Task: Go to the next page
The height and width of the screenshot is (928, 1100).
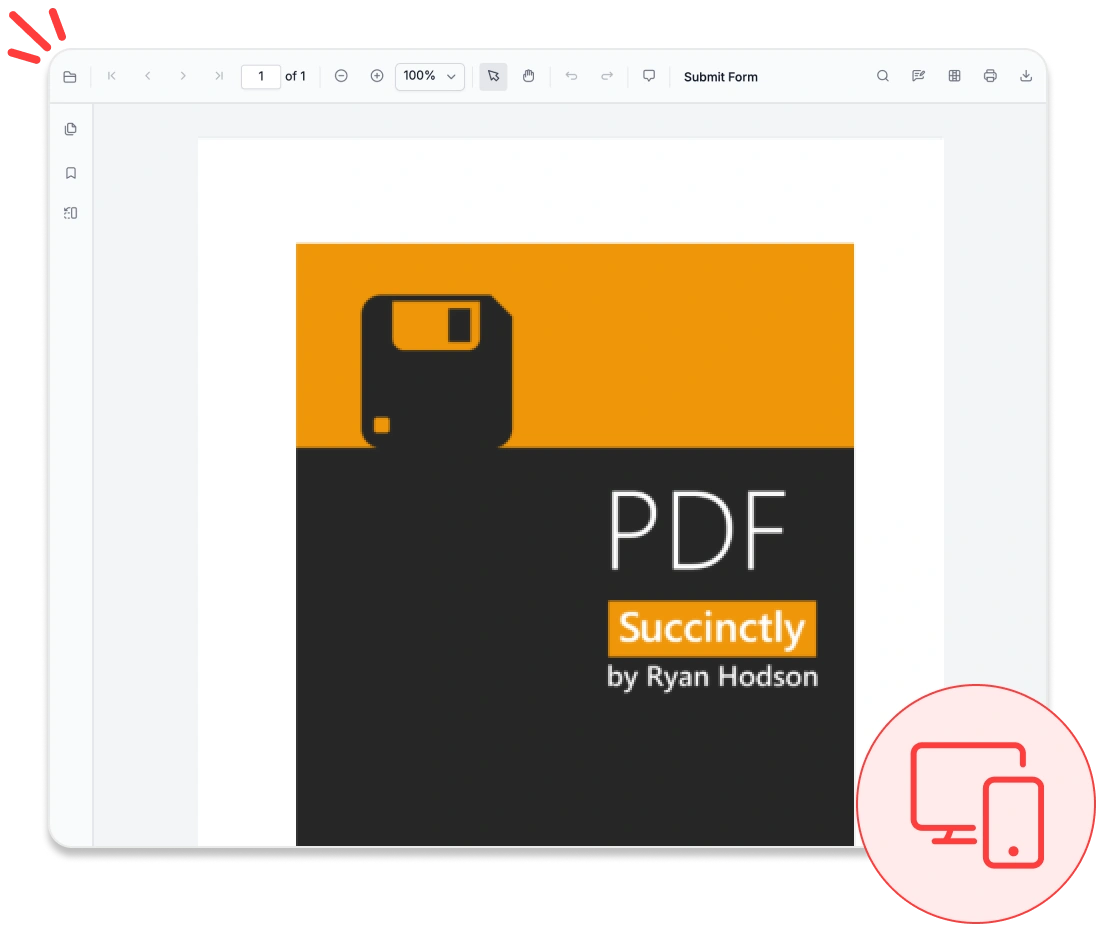Action: [x=183, y=76]
